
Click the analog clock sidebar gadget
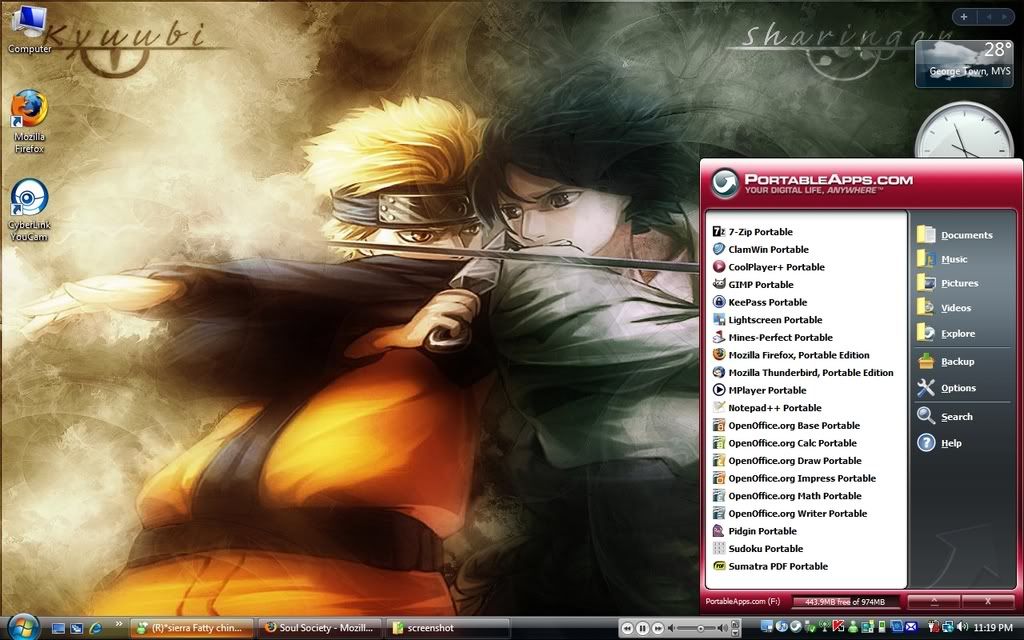click(x=964, y=131)
